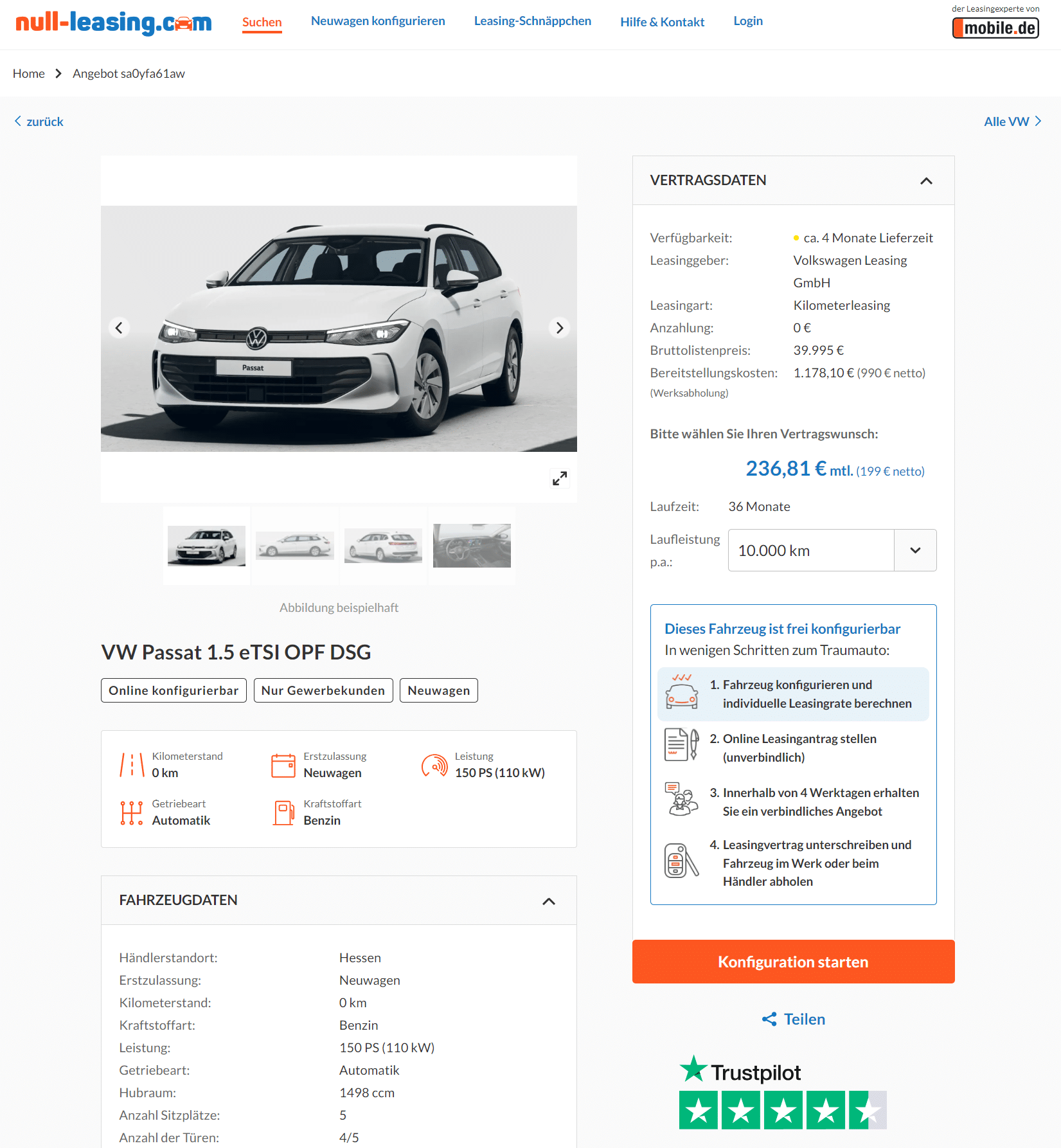The image size is (1061, 1148).
Task: Click the Kilometerstand road icon
Action: coord(132,765)
